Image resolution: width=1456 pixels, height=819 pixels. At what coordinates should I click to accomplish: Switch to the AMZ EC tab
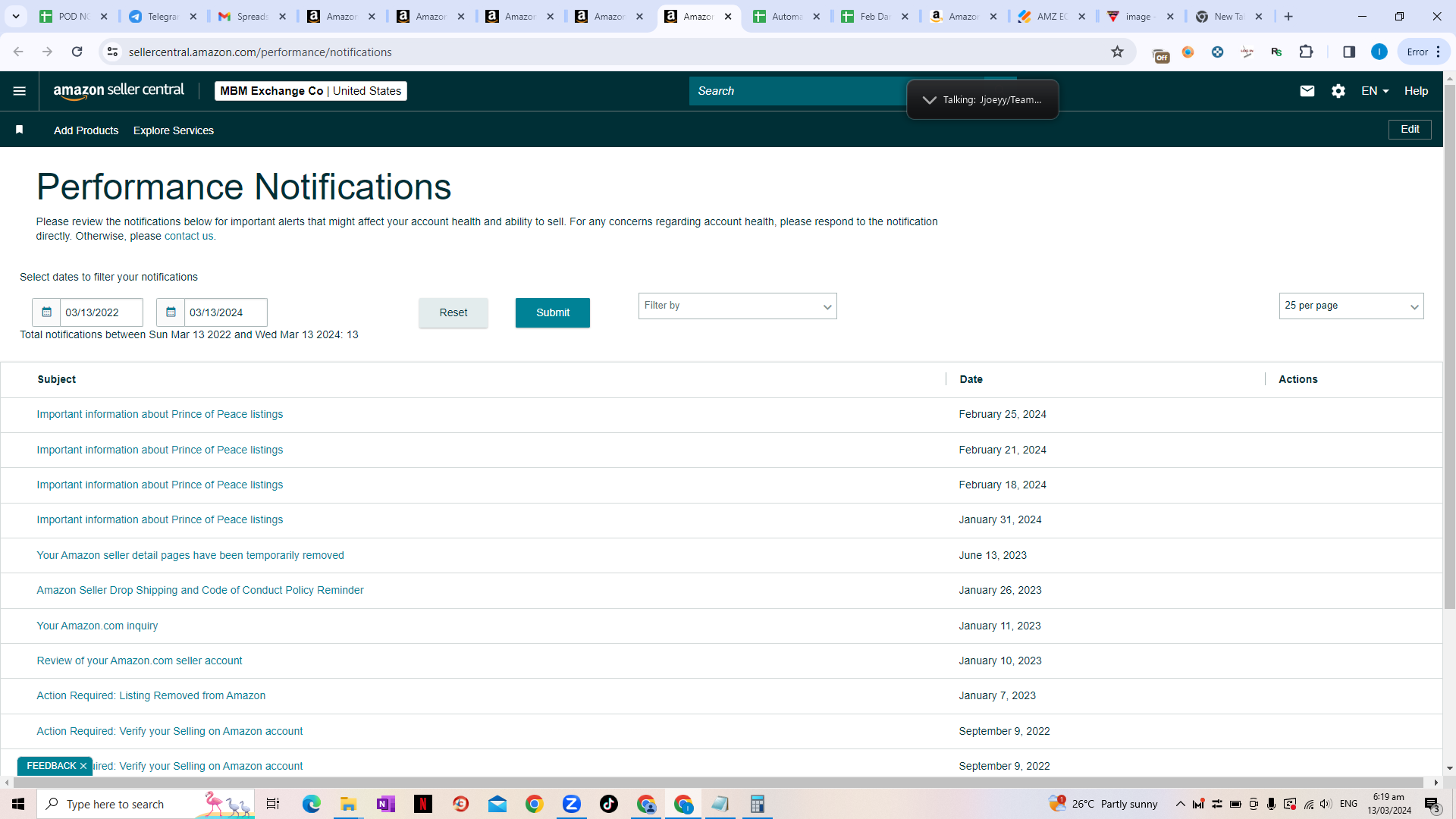pyautogui.click(x=1051, y=16)
